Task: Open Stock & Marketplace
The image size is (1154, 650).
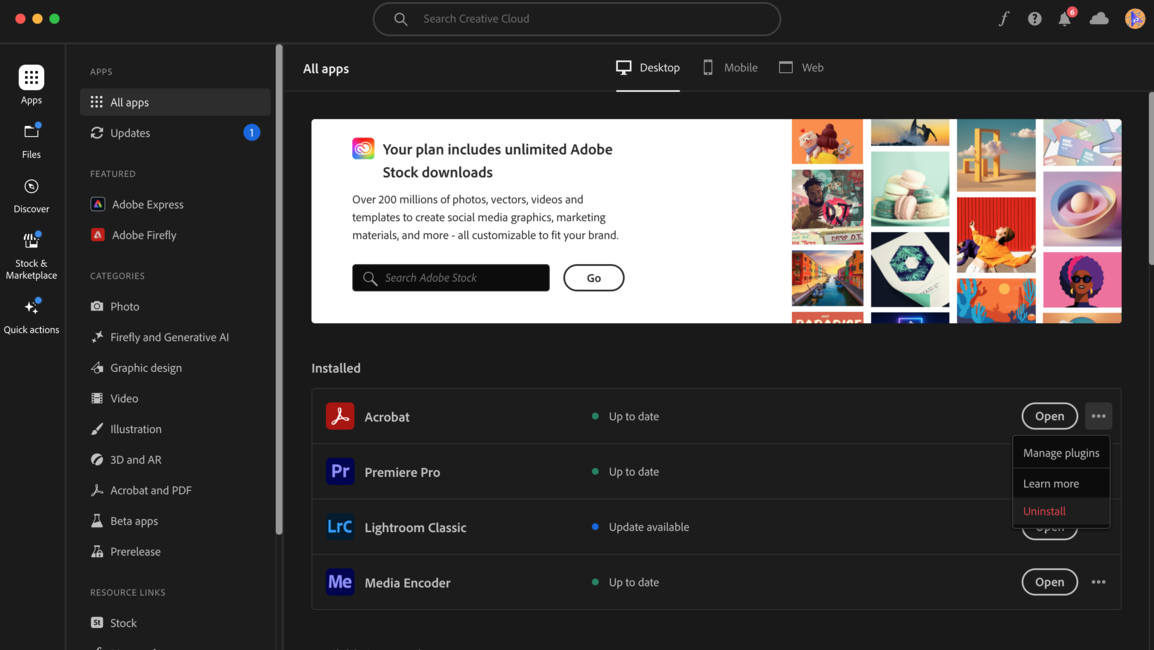Action: pyautogui.click(x=31, y=255)
